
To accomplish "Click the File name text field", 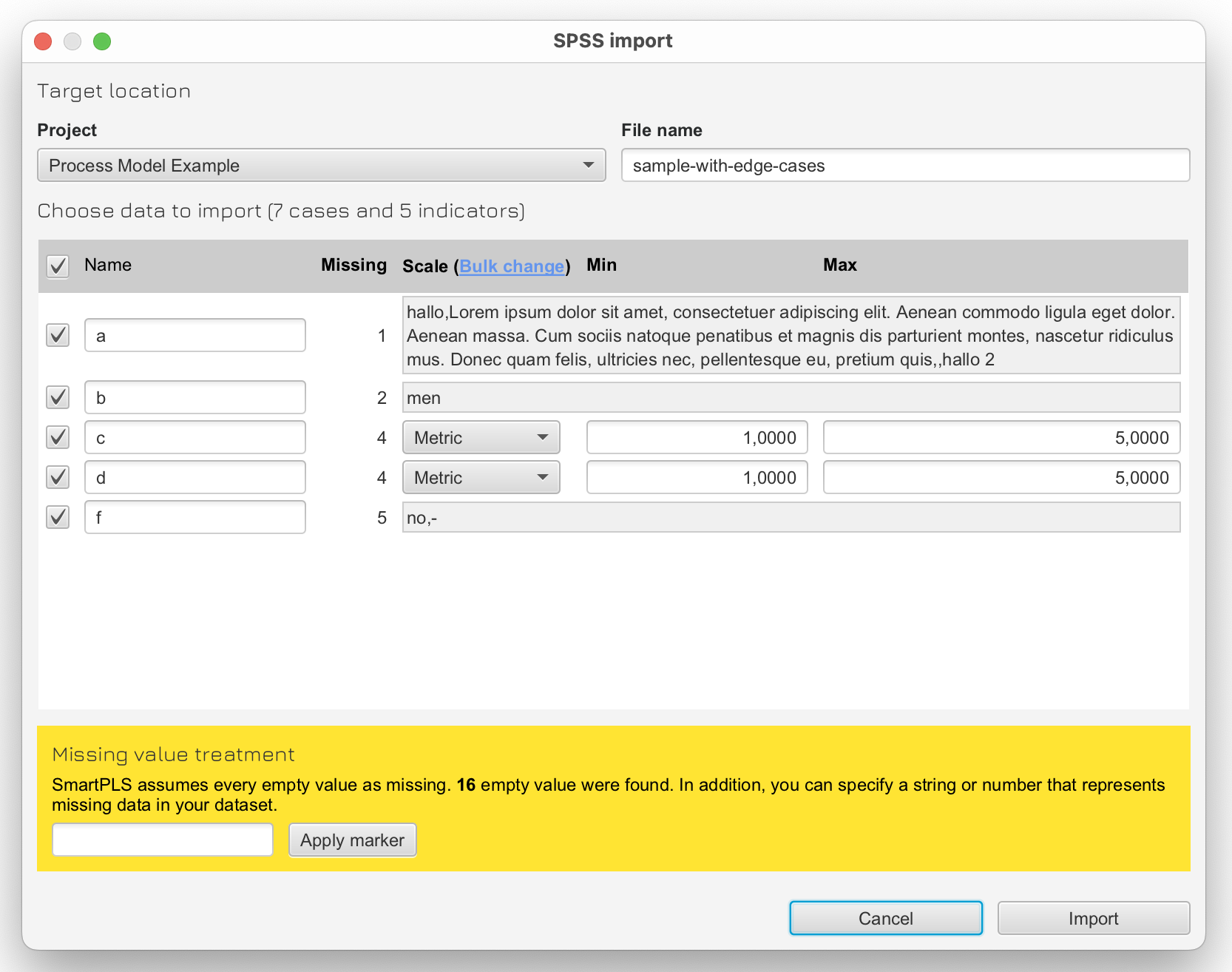I will point(904,165).
